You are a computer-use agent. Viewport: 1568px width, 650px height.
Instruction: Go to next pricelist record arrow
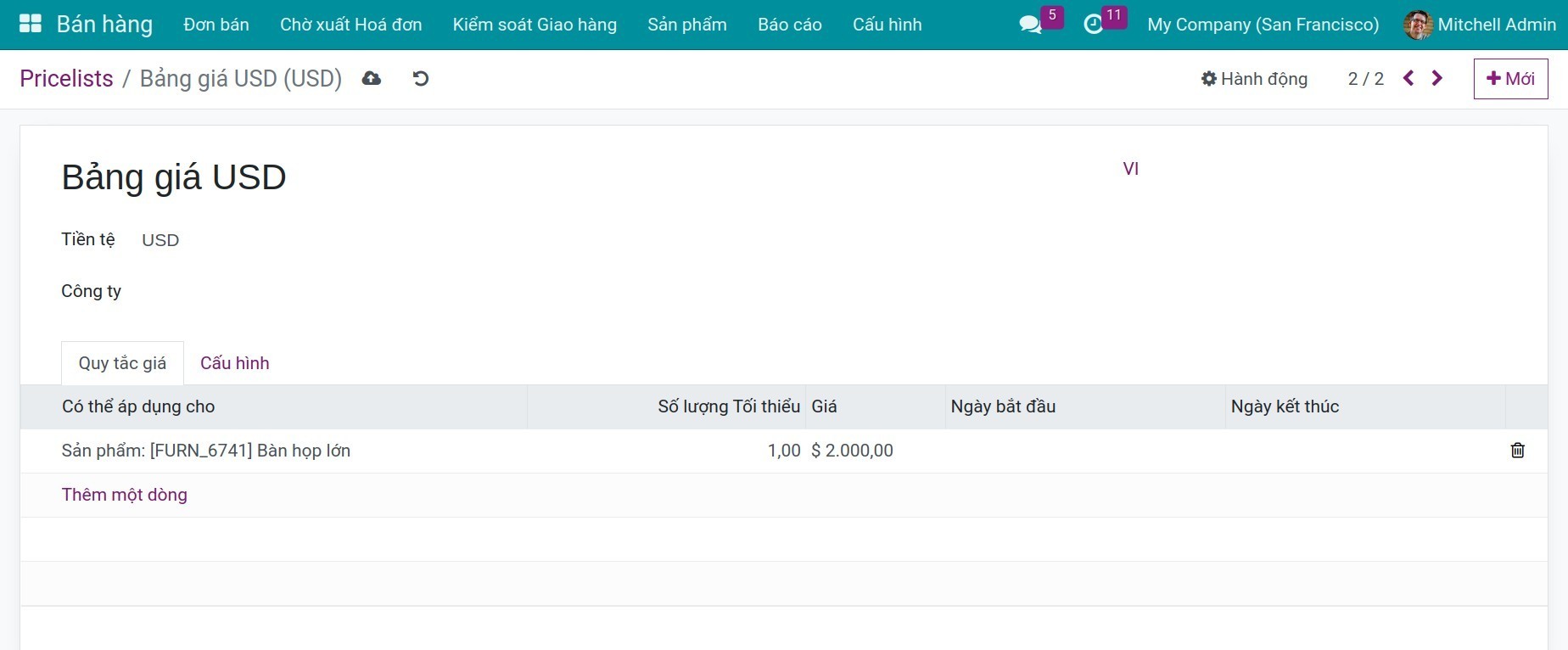point(1437,78)
